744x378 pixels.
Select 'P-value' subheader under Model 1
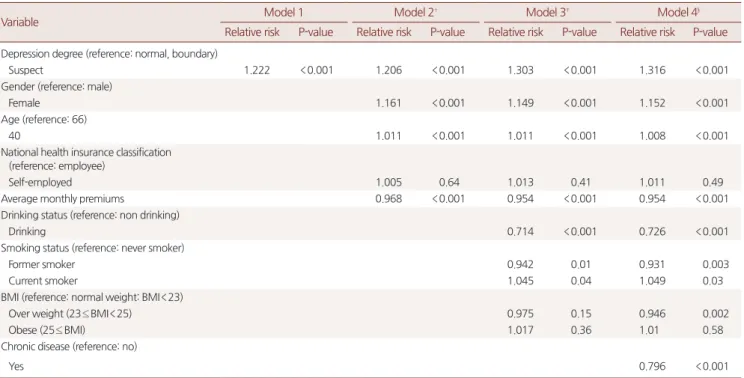point(316,32)
